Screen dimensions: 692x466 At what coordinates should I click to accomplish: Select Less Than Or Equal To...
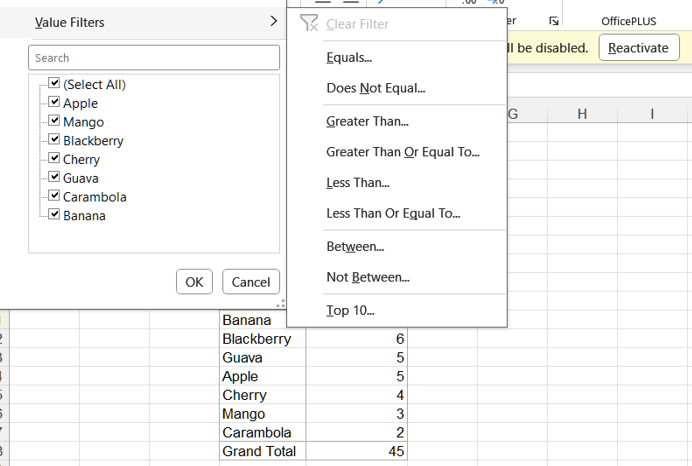(x=393, y=214)
